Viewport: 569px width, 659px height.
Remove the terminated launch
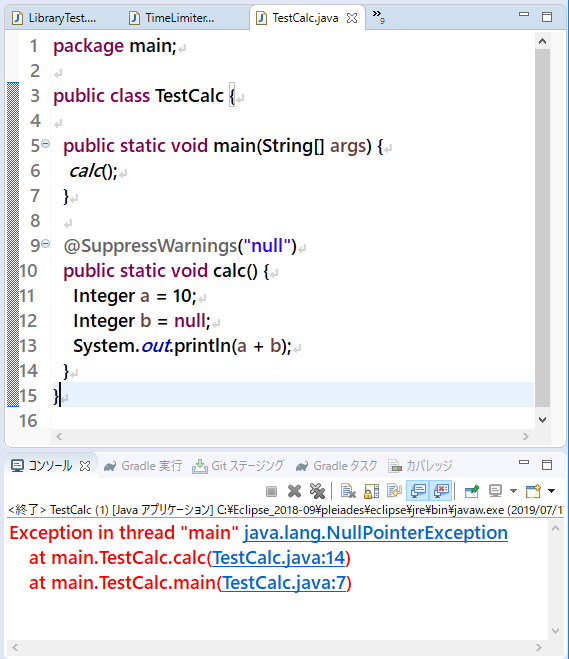295,491
